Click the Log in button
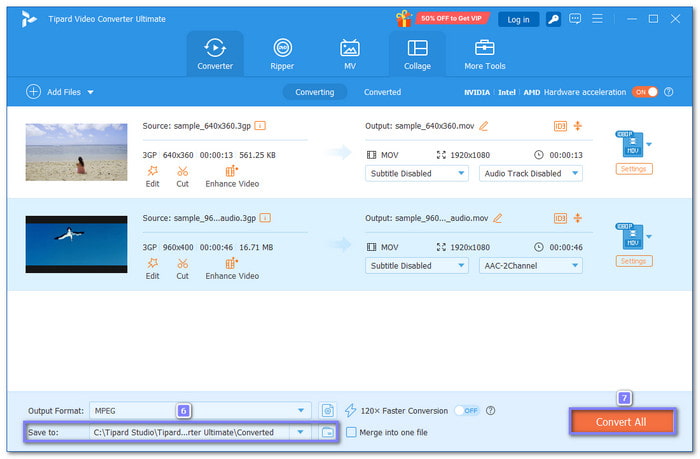This screenshot has height=459, width=700. (518, 19)
